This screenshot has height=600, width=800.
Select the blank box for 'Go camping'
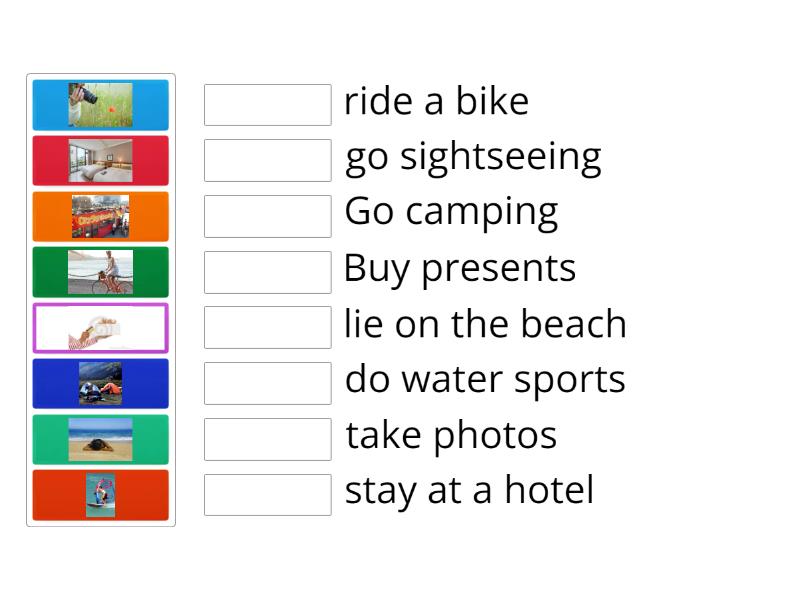click(267, 216)
